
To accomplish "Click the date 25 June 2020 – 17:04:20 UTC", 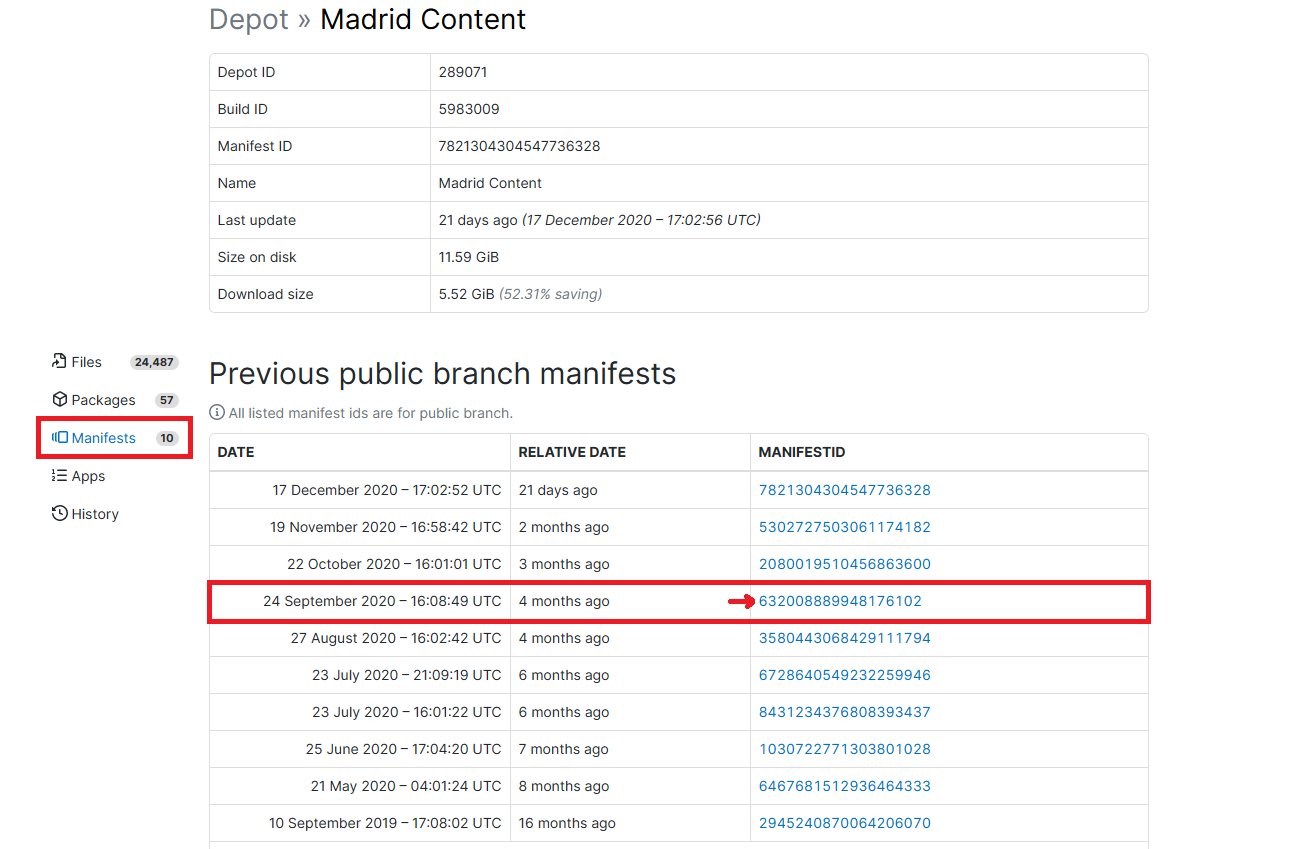I will point(404,749).
